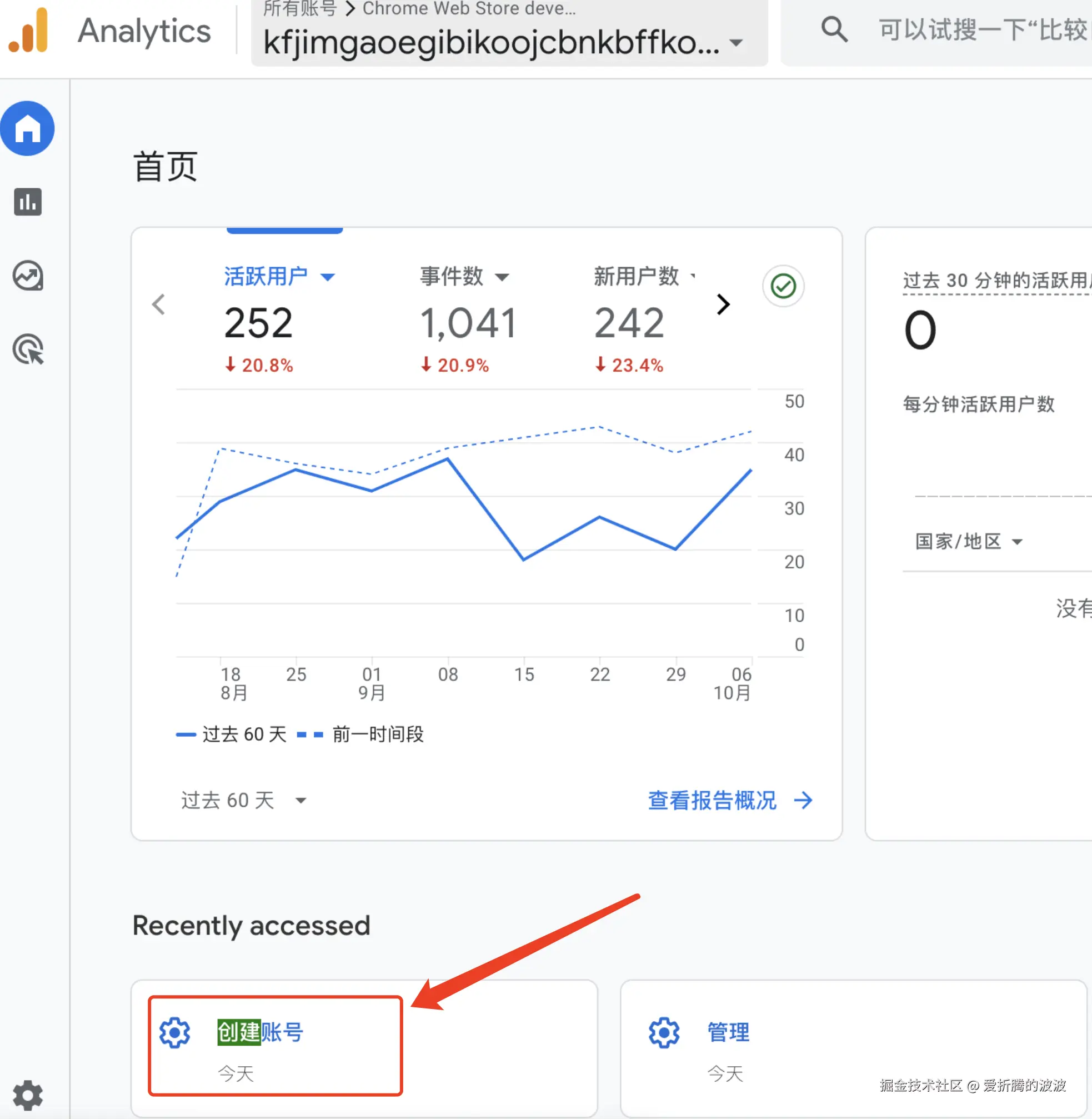Click the green data quality checkmark icon
The width and height of the screenshot is (1092, 1119).
[783, 286]
